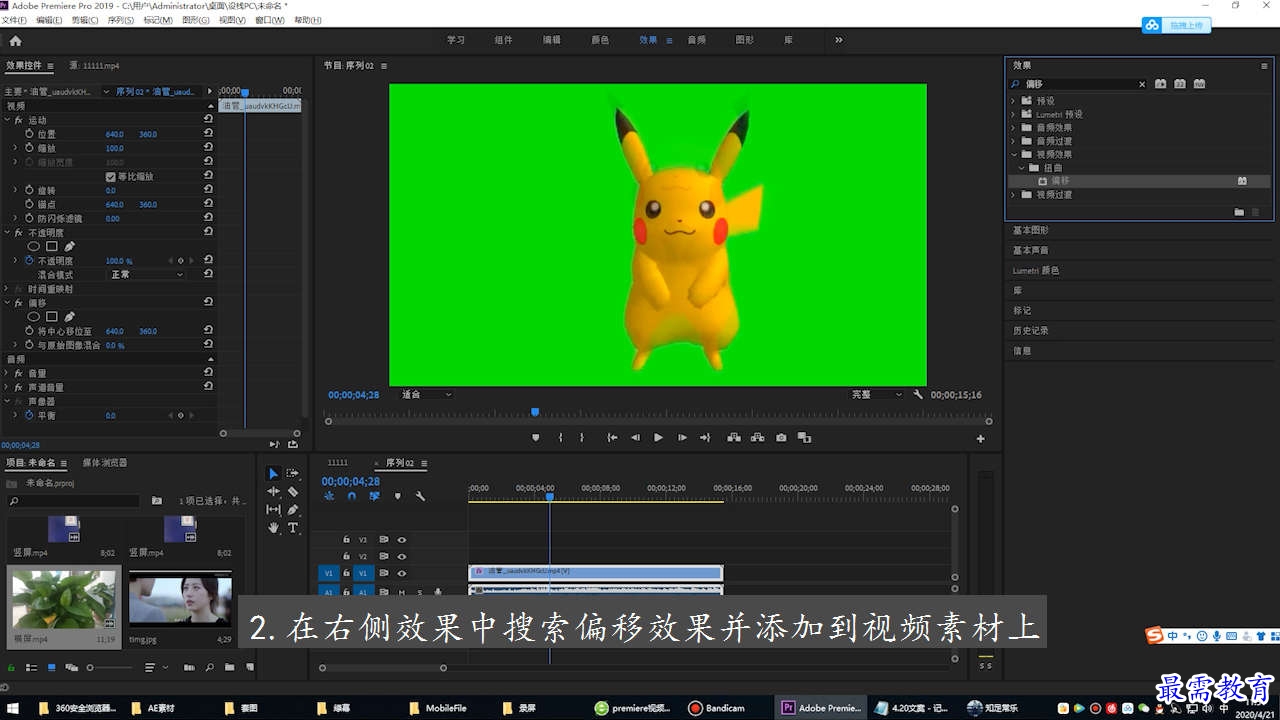The width and height of the screenshot is (1280, 720).
Task: Switch to 音频 workspace
Action: click(x=696, y=40)
